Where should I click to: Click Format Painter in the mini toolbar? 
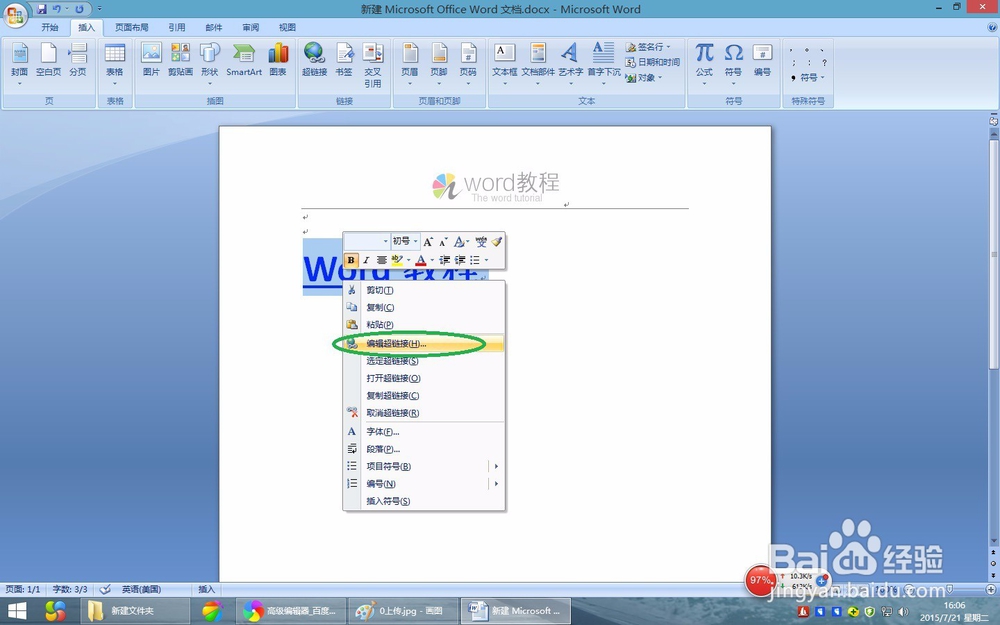[497, 242]
